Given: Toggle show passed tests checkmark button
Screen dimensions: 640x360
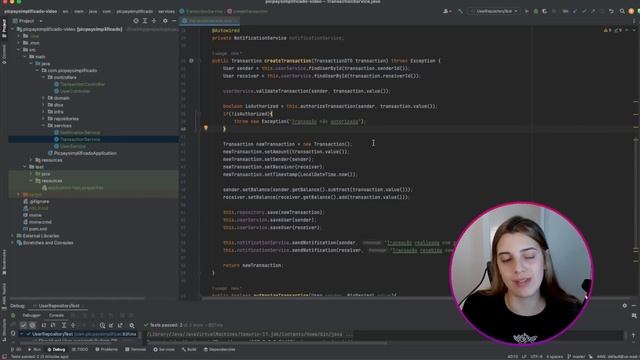Looking at the screenshot, I should (23, 325).
